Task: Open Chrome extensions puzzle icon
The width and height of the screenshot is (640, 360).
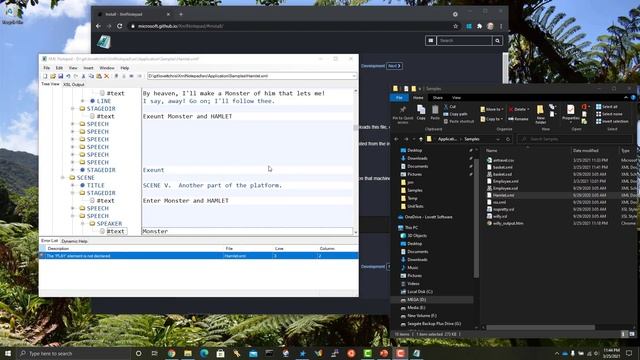Action: (x=480, y=26)
